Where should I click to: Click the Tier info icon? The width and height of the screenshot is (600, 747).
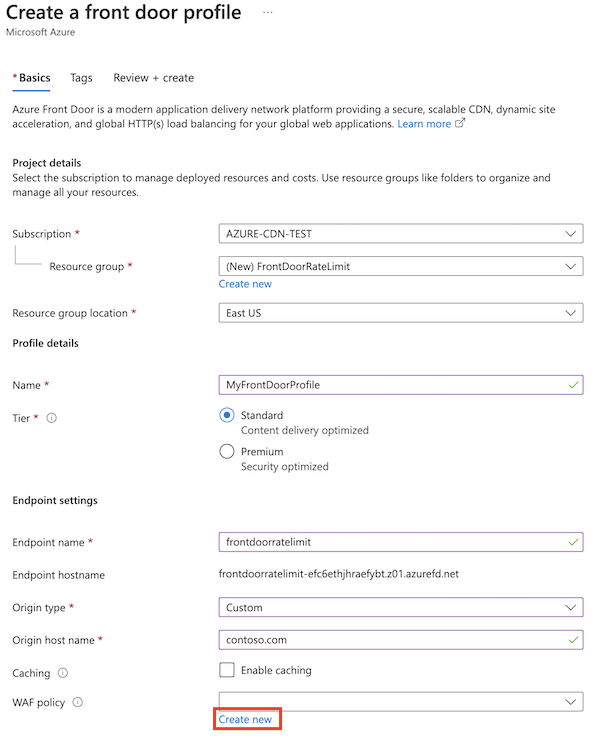click(x=51, y=418)
